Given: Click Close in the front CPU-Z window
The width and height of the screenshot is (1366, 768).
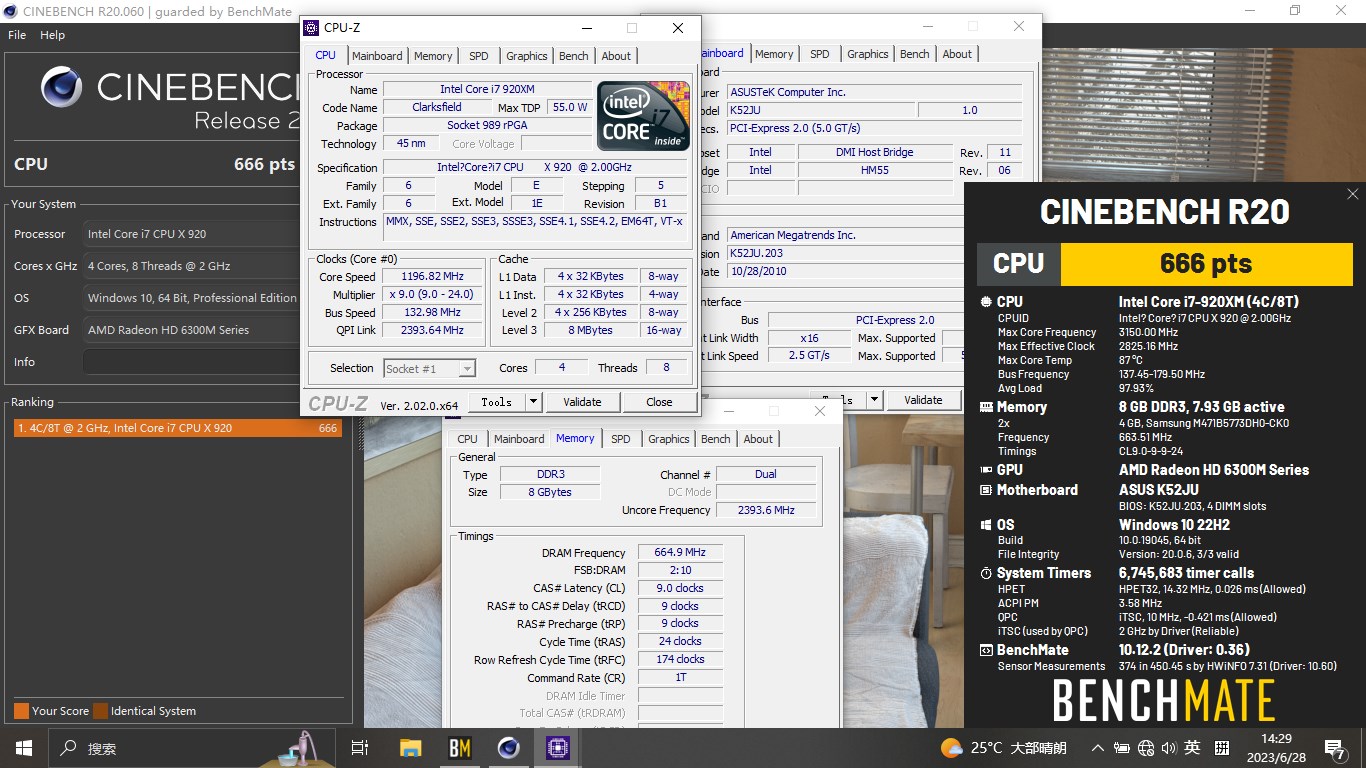Looking at the screenshot, I should [x=659, y=402].
